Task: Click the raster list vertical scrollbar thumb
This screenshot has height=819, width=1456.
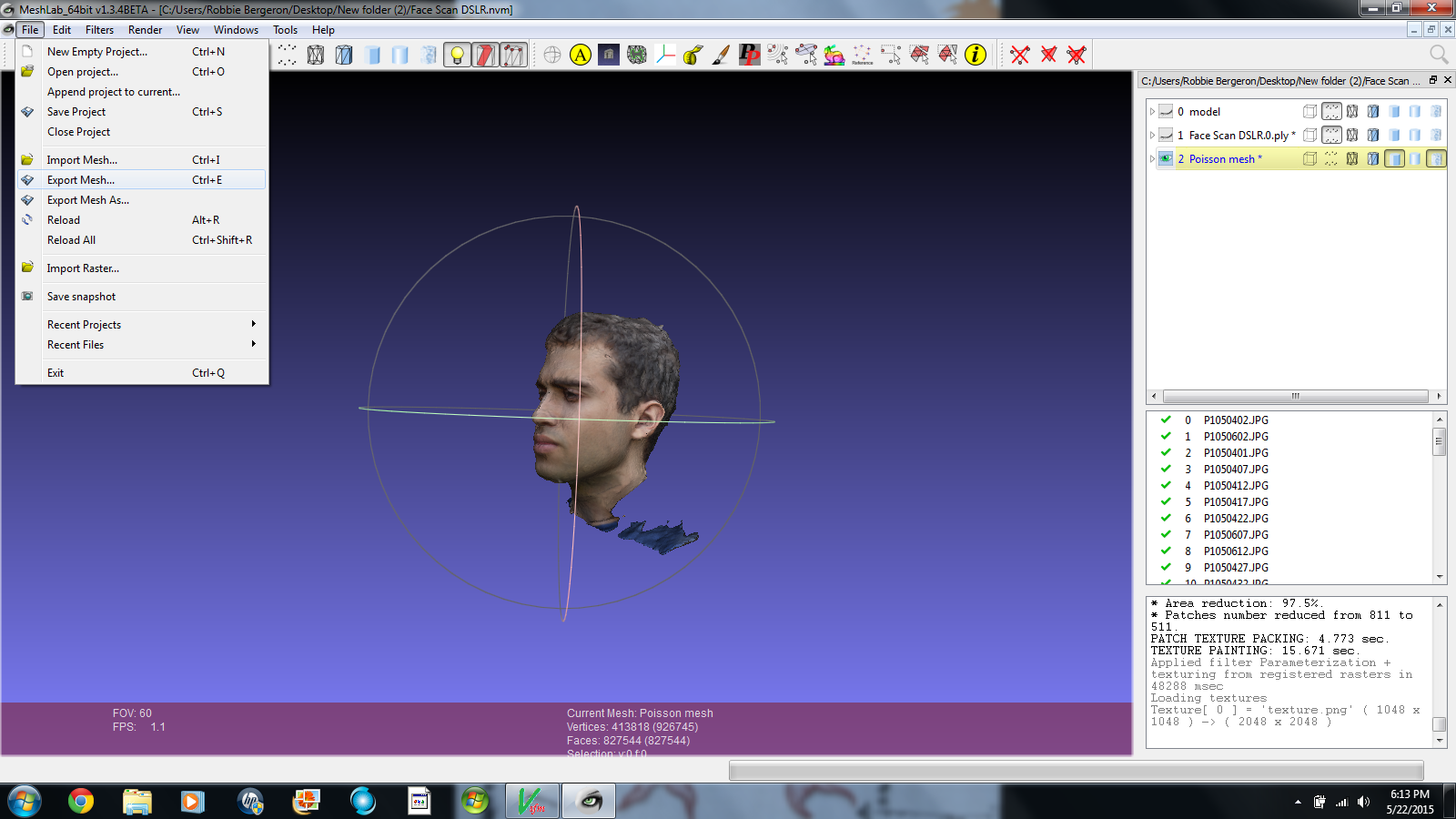Action: pyautogui.click(x=1440, y=441)
